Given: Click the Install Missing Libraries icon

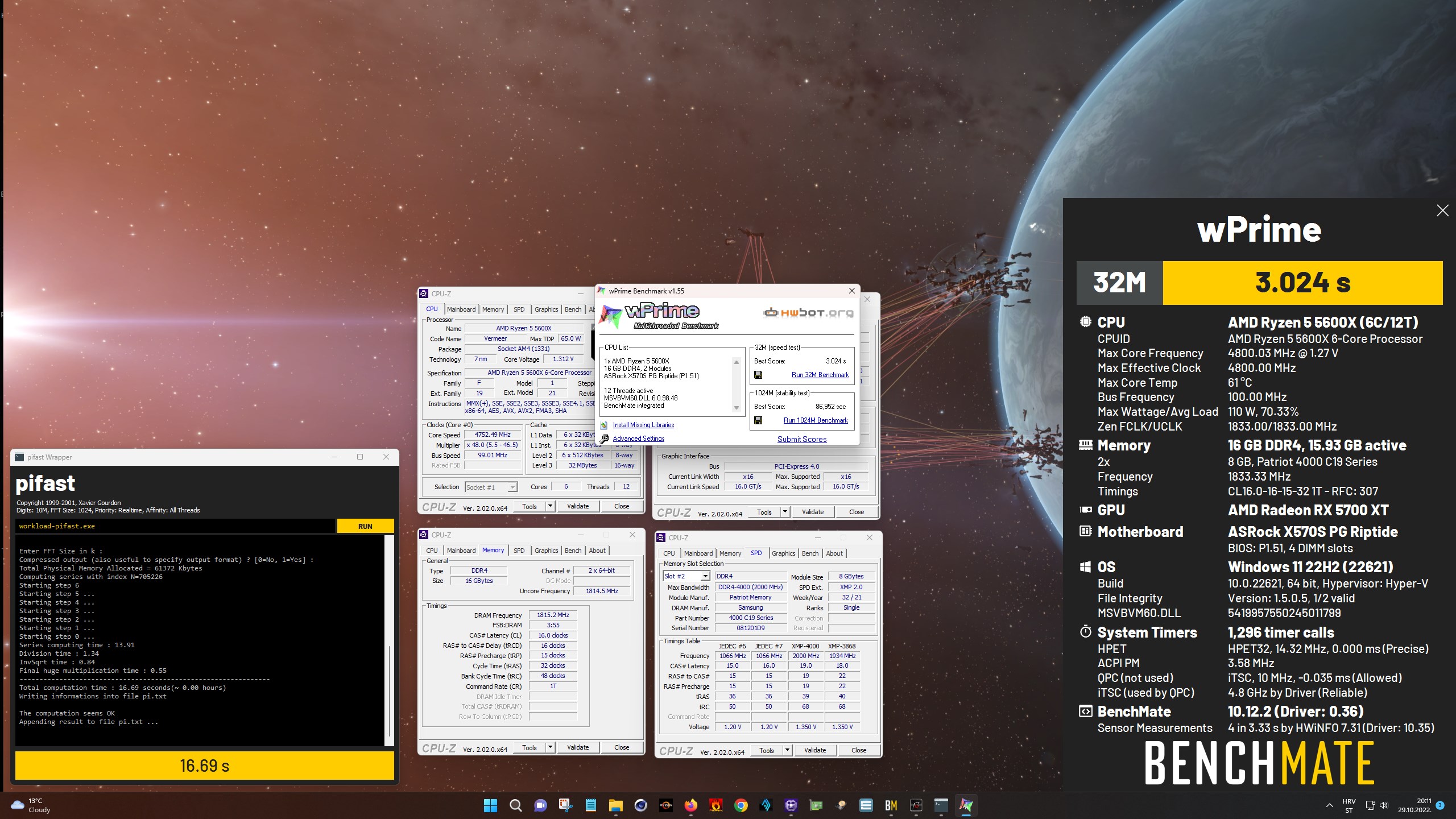Looking at the screenshot, I should 604,425.
